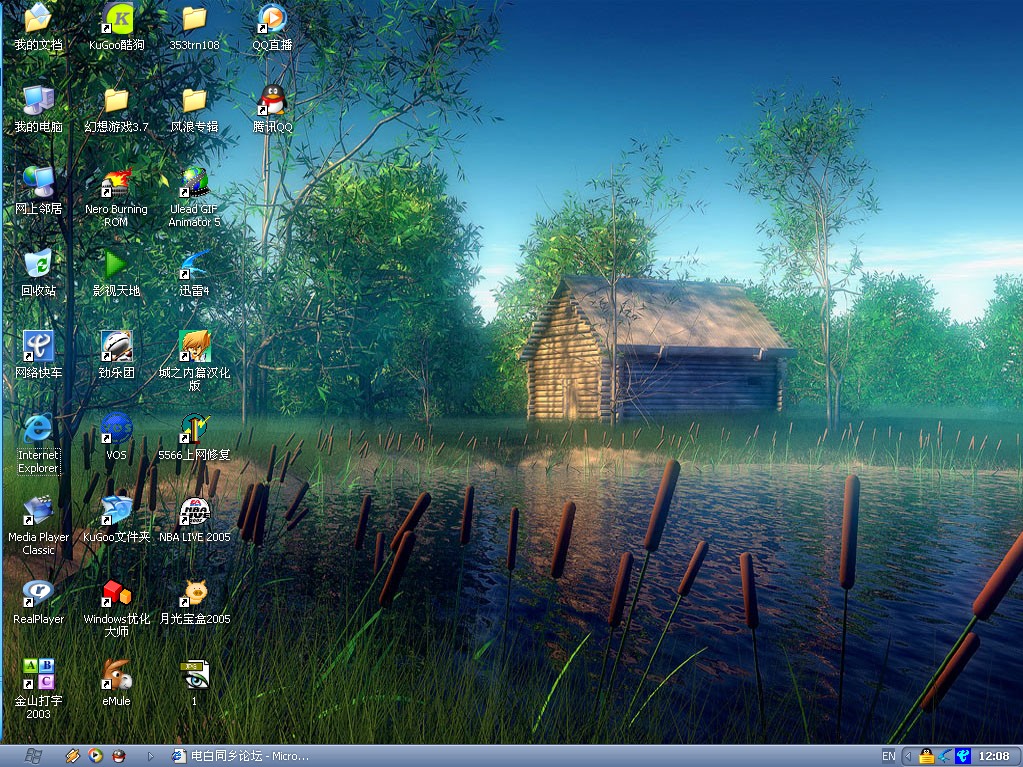Viewport: 1023px width, 767px height.
Task: Open the Windows优化大师 shortcut
Action: click(x=116, y=593)
